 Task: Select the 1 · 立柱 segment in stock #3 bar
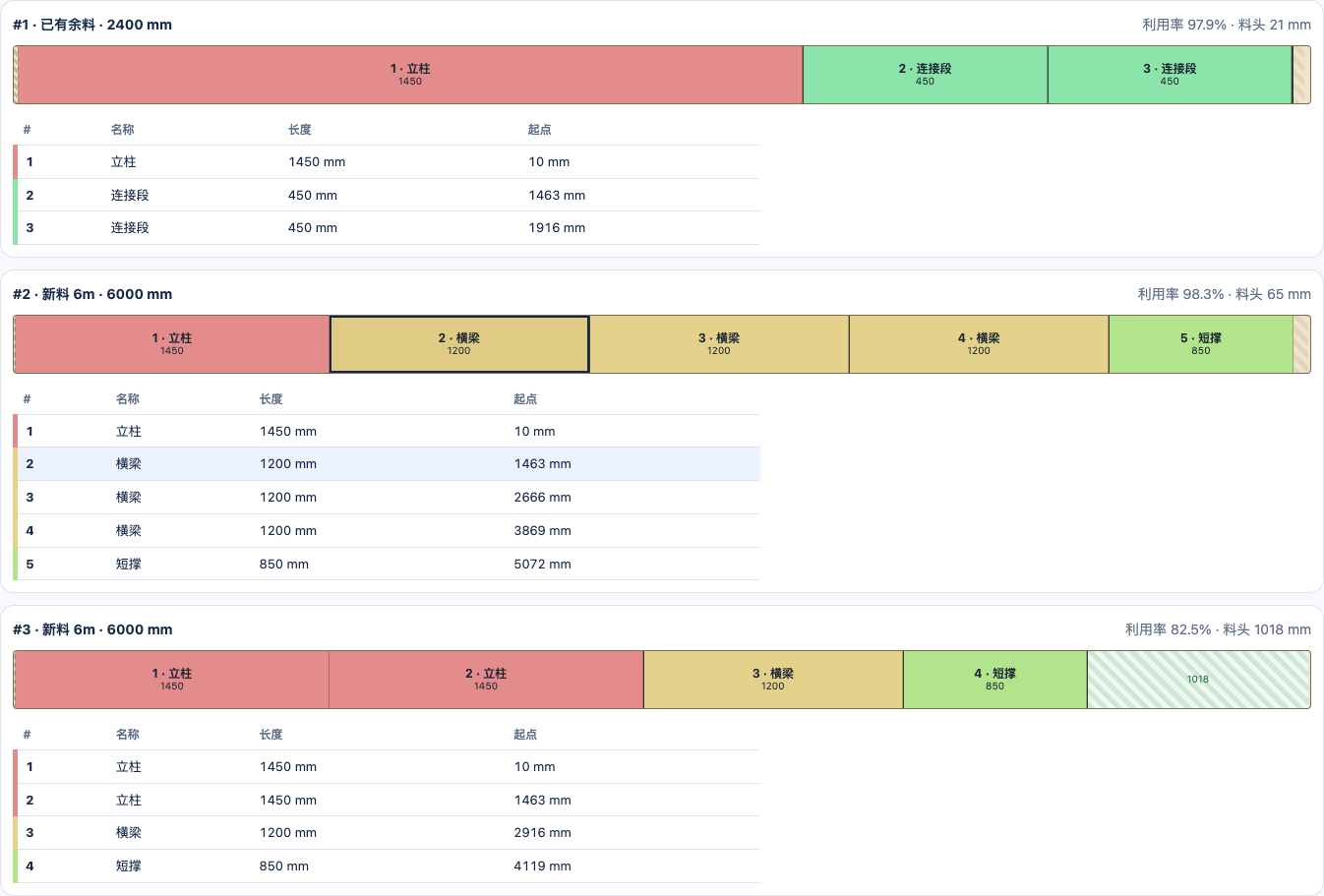pyautogui.click(x=172, y=680)
